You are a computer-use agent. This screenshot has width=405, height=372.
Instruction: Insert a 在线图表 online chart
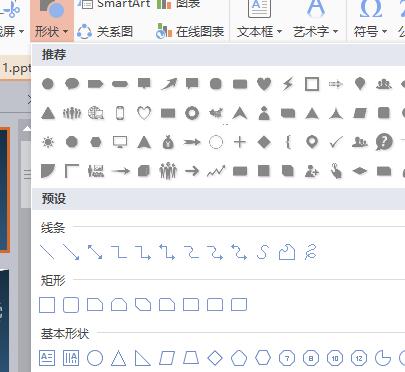pos(190,32)
